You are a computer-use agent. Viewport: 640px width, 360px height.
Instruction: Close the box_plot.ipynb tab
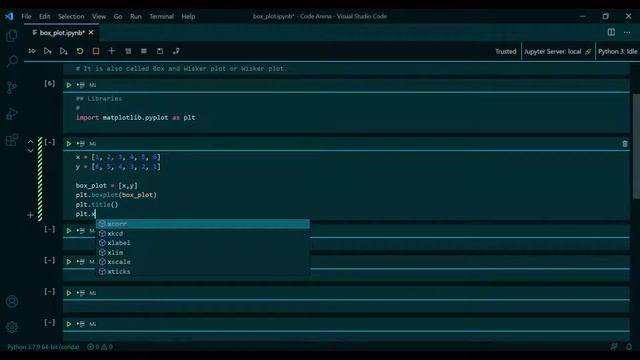[91, 32]
